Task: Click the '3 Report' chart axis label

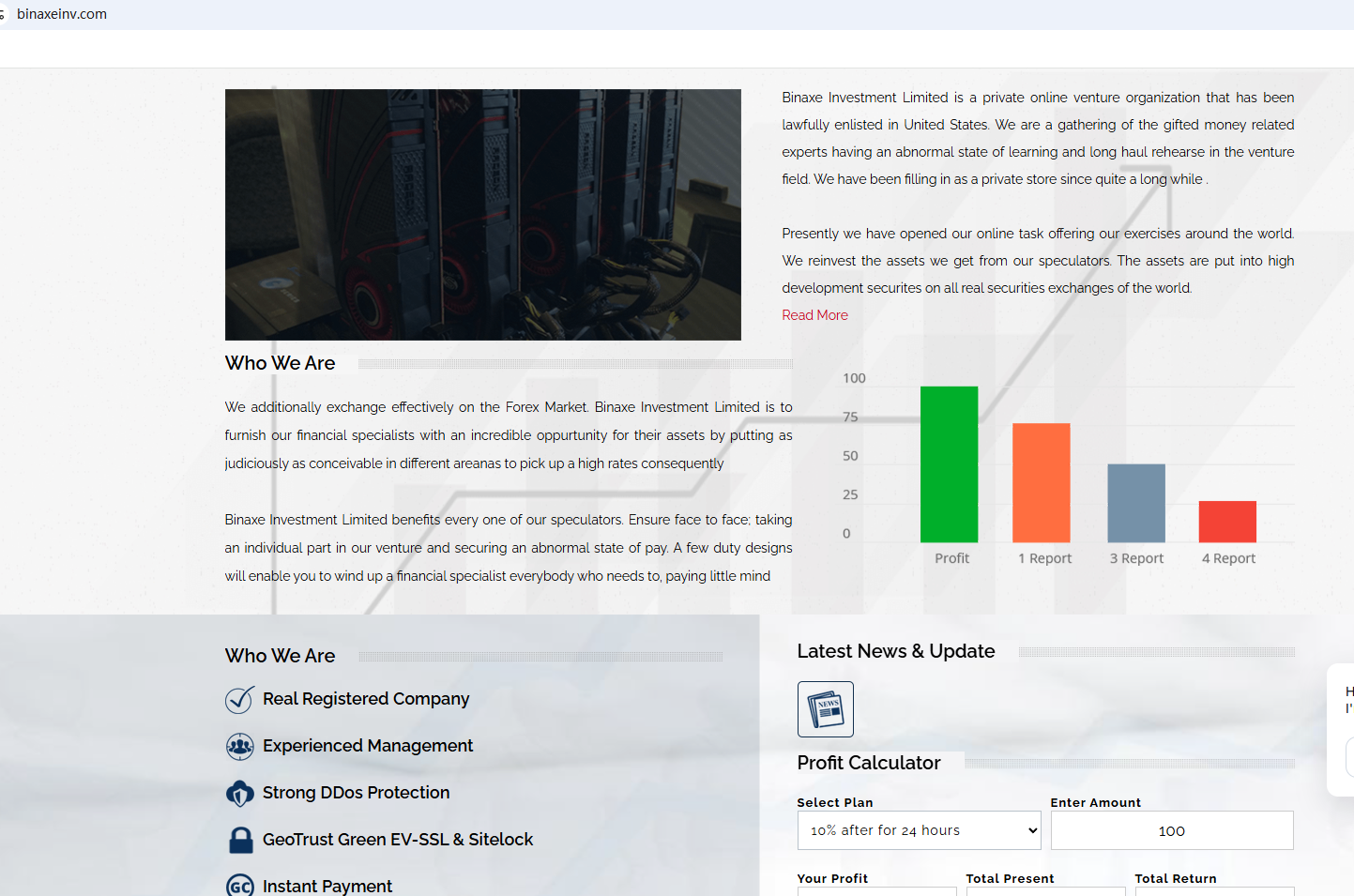Action: 1136,558
